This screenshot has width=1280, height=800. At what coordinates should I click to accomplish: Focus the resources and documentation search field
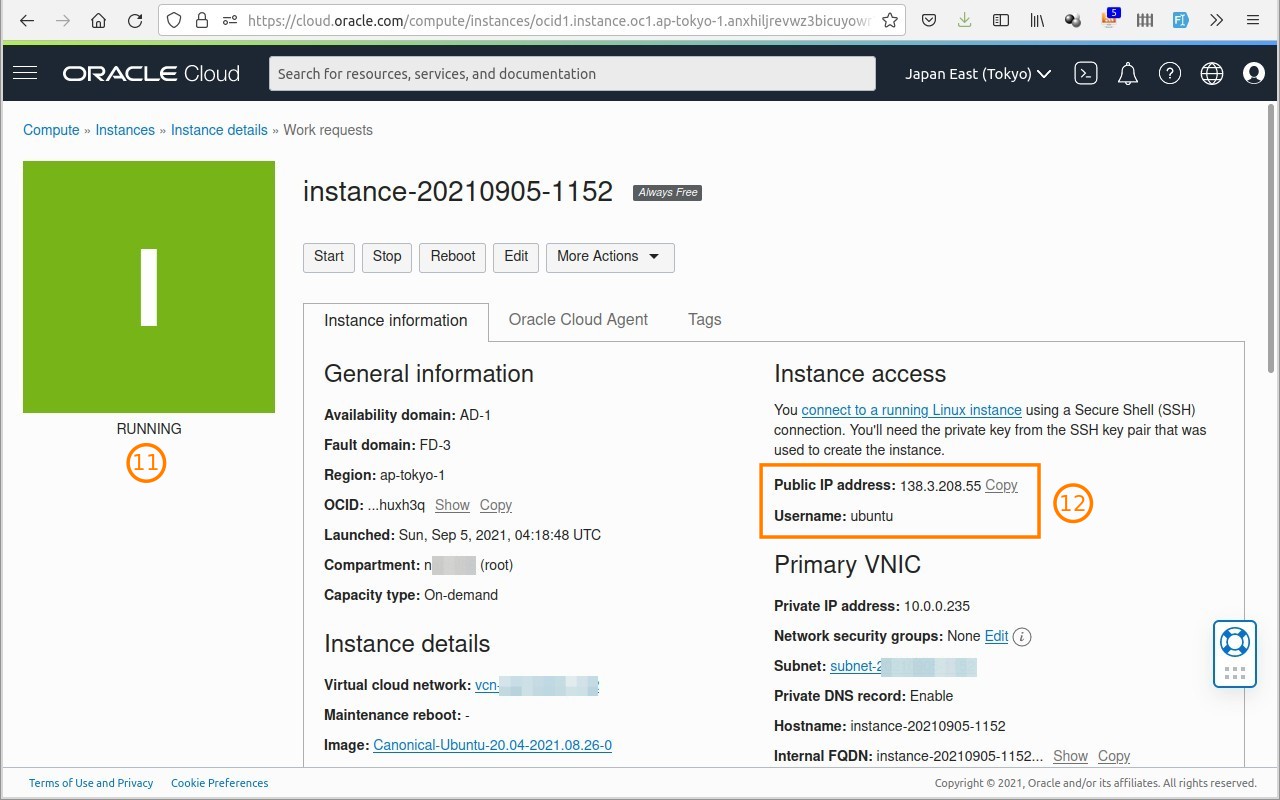pos(572,73)
